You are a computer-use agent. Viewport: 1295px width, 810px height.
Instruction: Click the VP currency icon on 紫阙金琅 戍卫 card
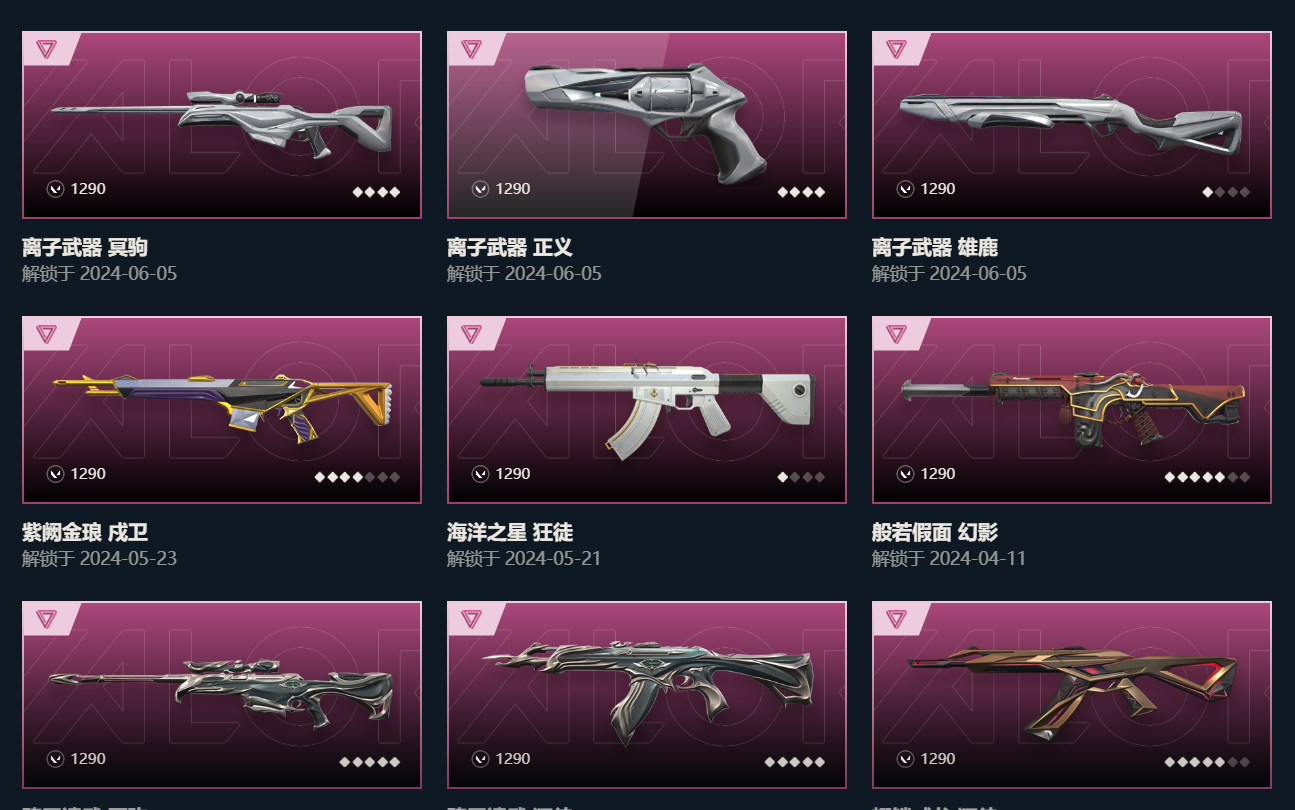click(x=55, y=474)
